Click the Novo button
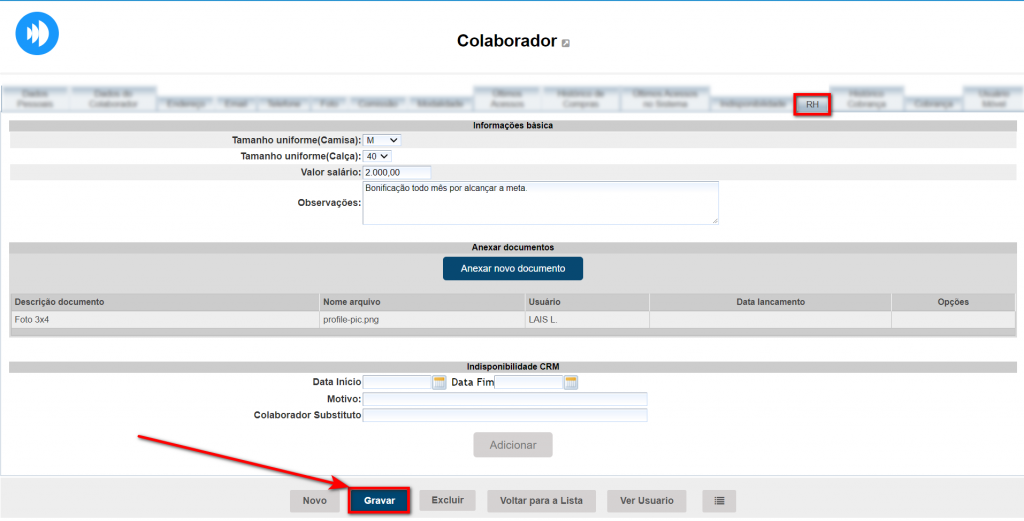The image size is (1024, 521). click(x=314, y=500)
